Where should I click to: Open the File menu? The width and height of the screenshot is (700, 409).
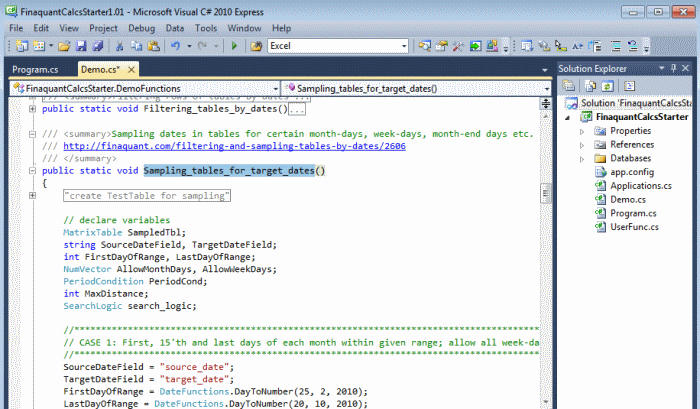(x=16, y=28)
